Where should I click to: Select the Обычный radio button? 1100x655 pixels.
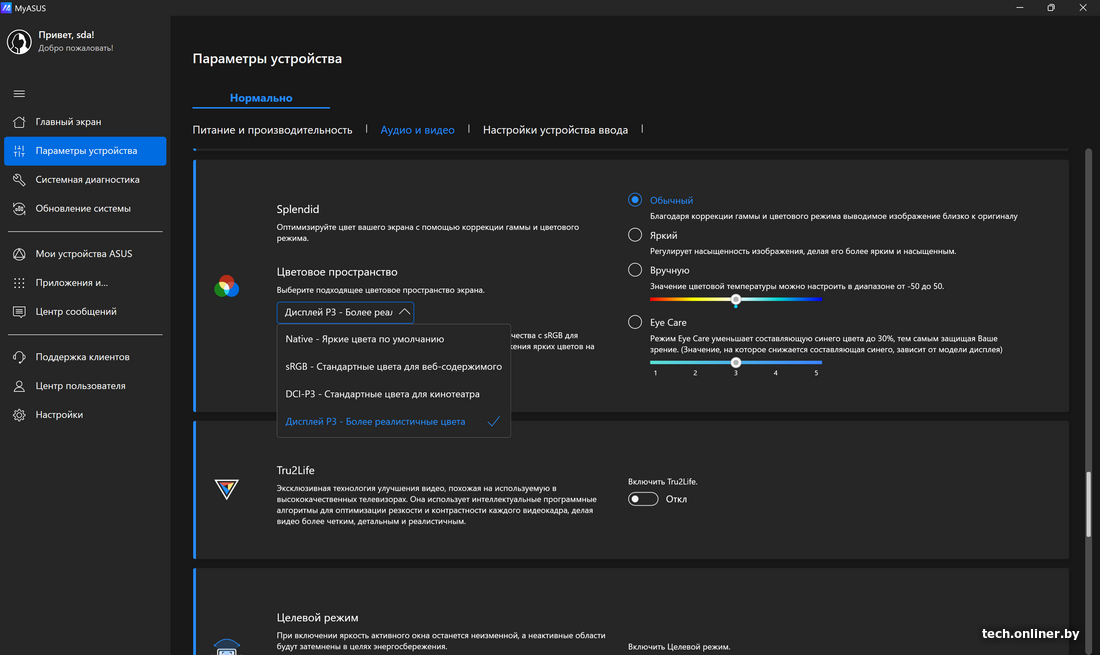tap(635, 200)
